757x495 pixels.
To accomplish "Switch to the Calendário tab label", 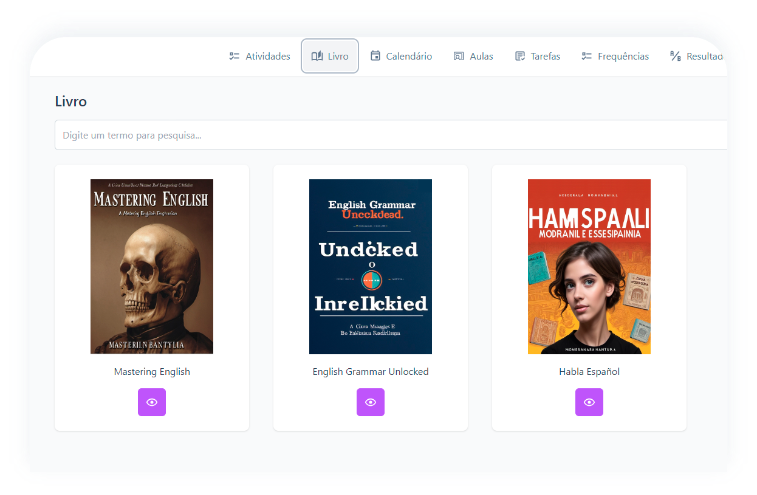I will pos(409,57).
